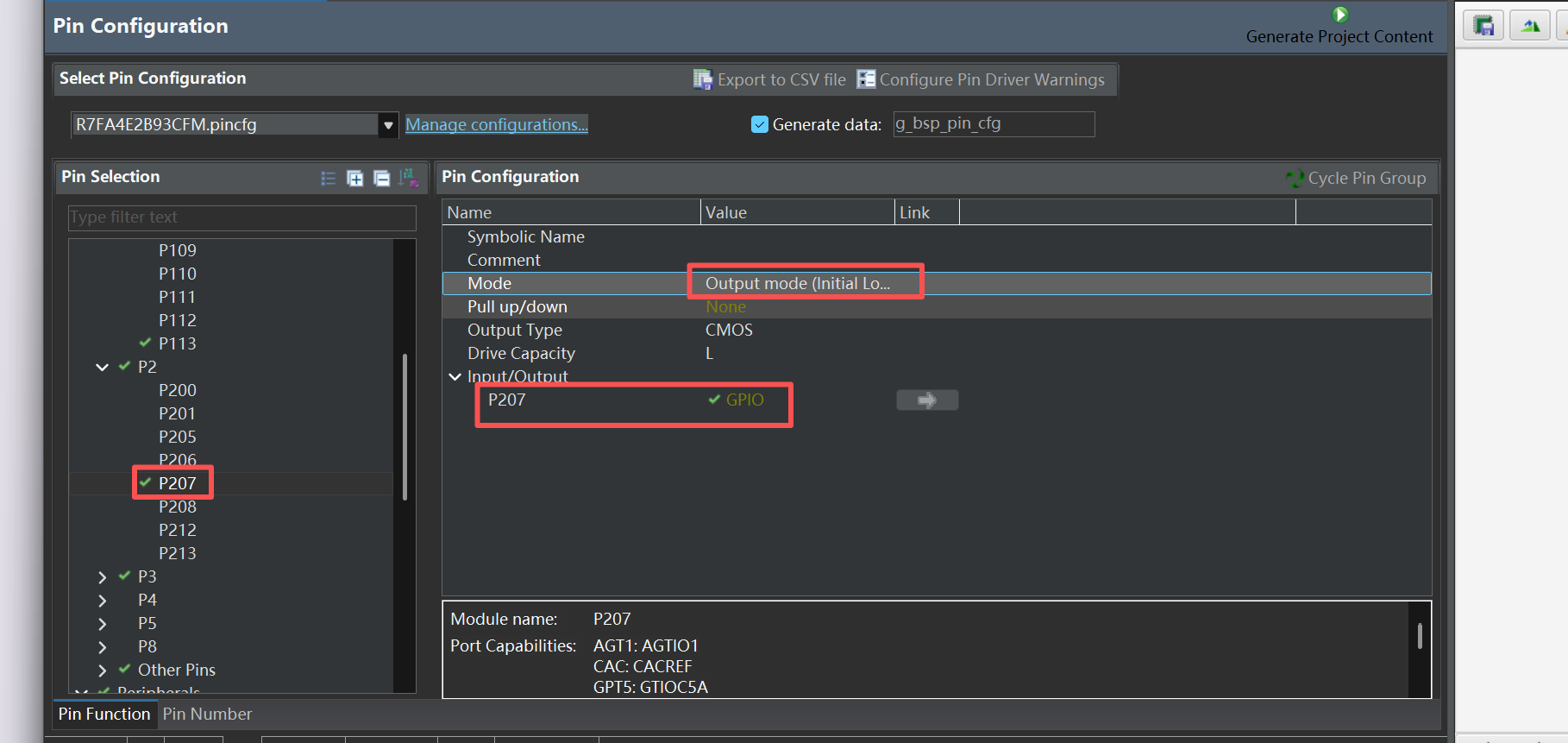
Task: Click the Output Type value CMOS
Action: [729, 330]
